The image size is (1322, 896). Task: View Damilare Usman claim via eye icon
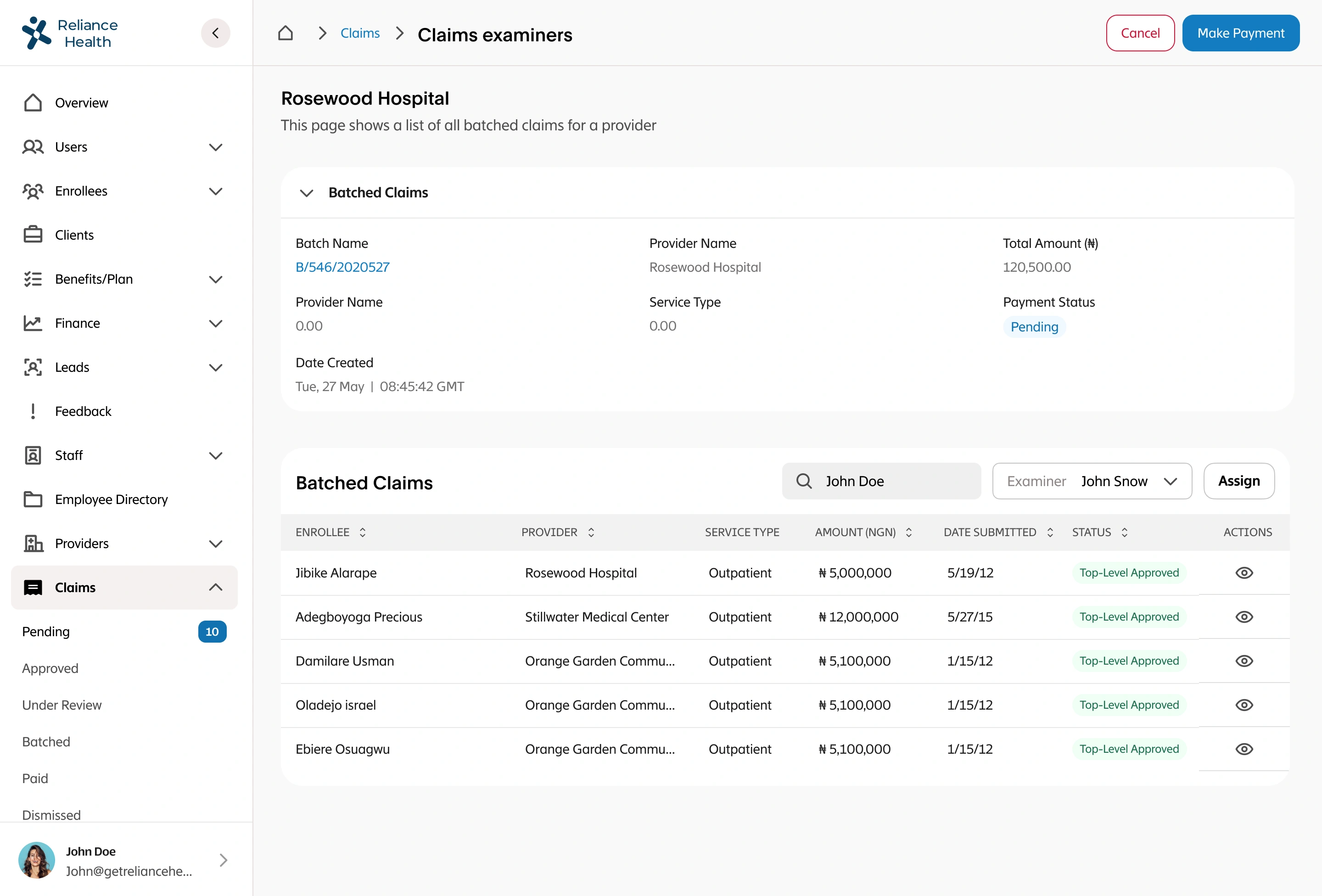pos(1244,661)
